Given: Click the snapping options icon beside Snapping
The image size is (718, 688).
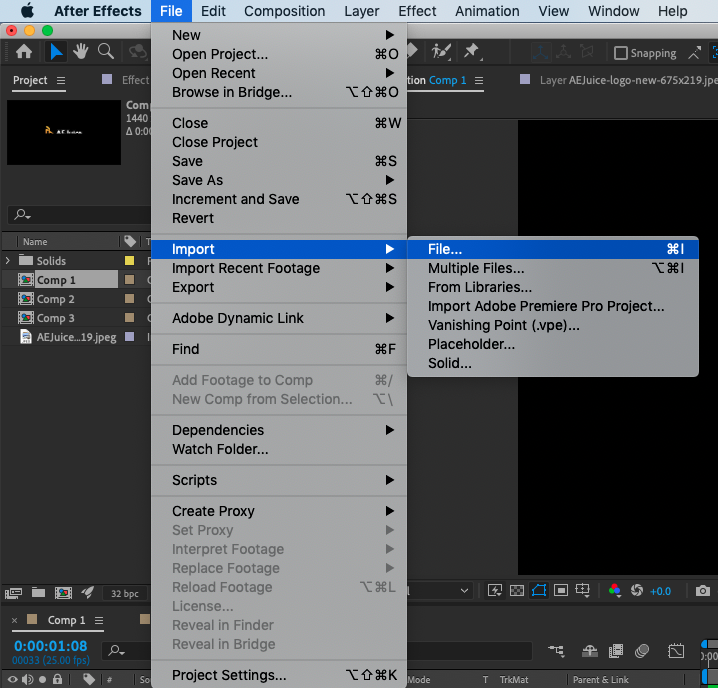Looking at the screenshot, I should [x=695, y=53].
